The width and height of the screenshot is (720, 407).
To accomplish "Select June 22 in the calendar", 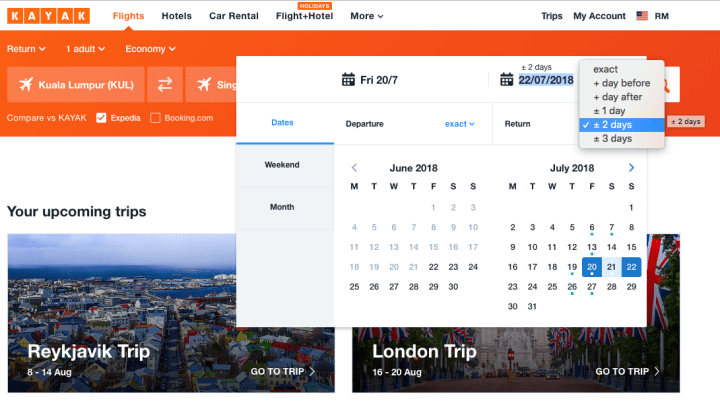I will [x=433, y=267].
